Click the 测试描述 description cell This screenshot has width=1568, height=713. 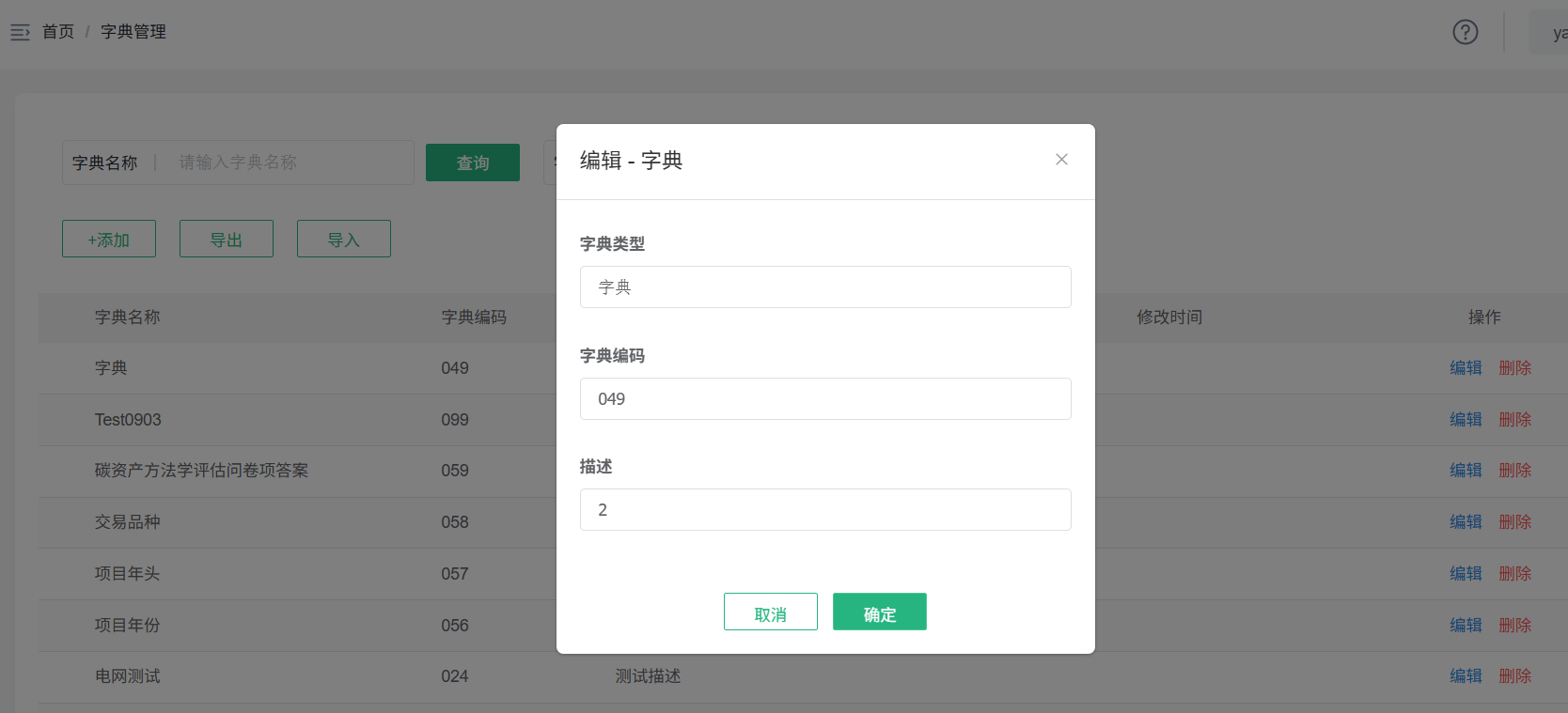point(649,676)
